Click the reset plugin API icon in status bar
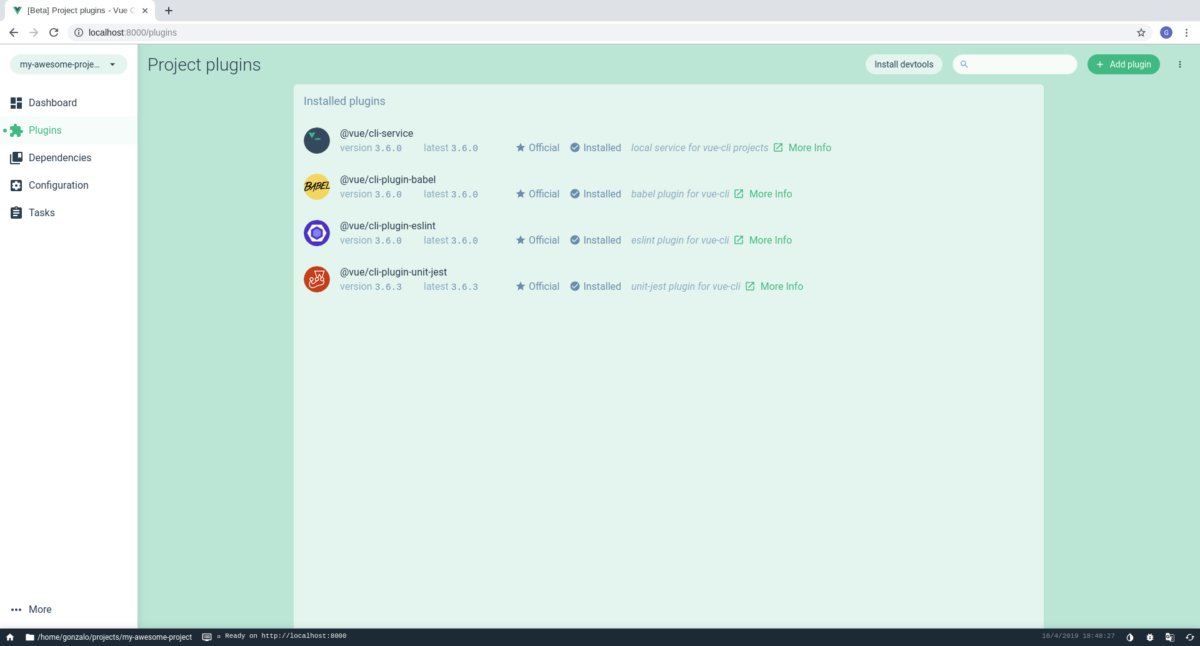 1189,637
